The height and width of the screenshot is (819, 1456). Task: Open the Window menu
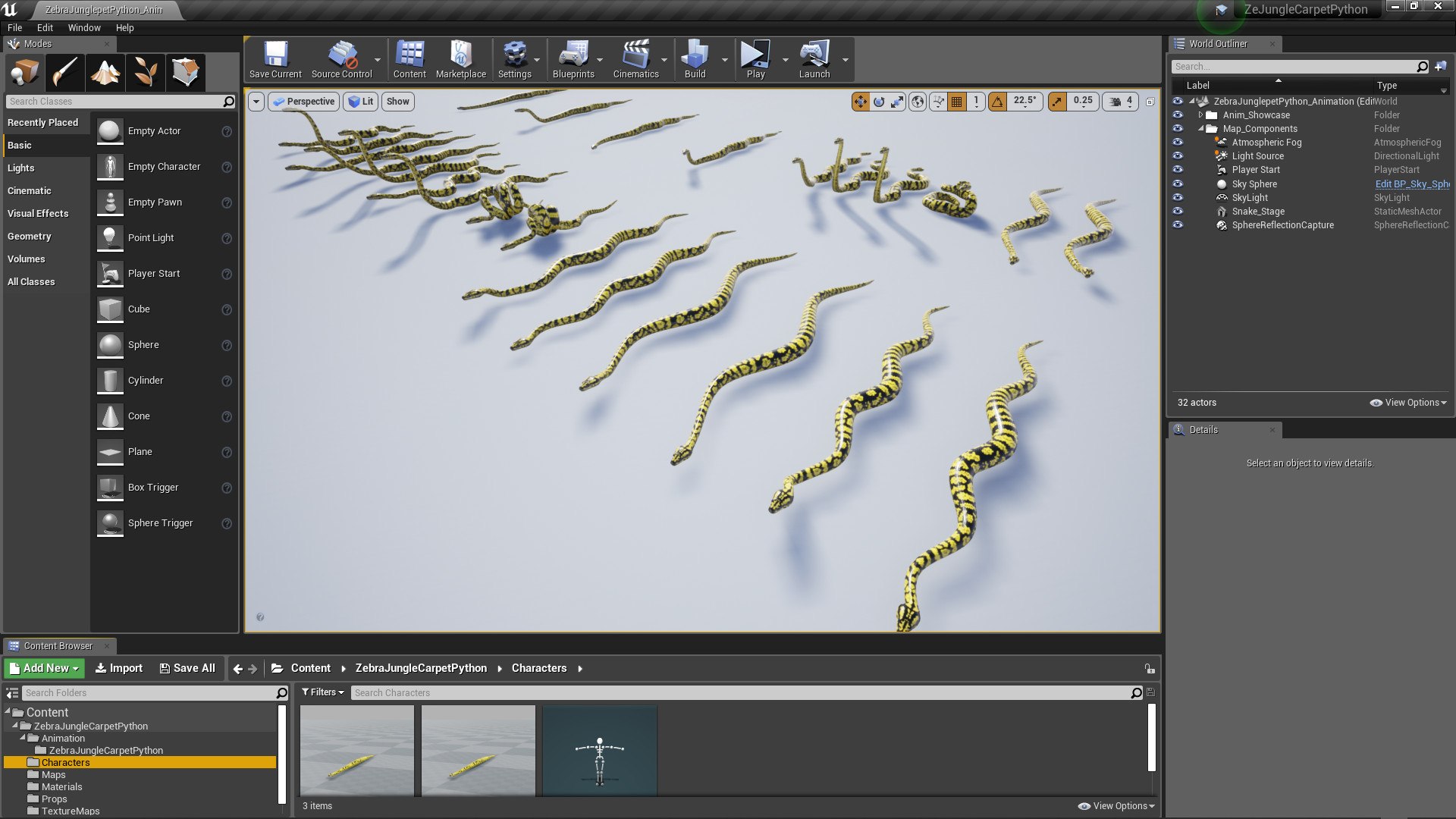pyautogui.click(x=84, y=28)
